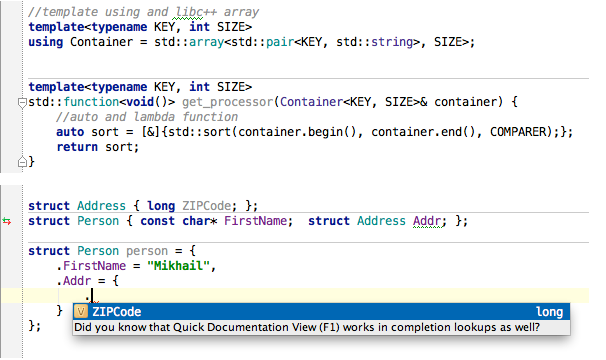Place the cursor on the .FirstName designator
The height and width of the screenshot is (360, 606).
[x=91, y=266]
